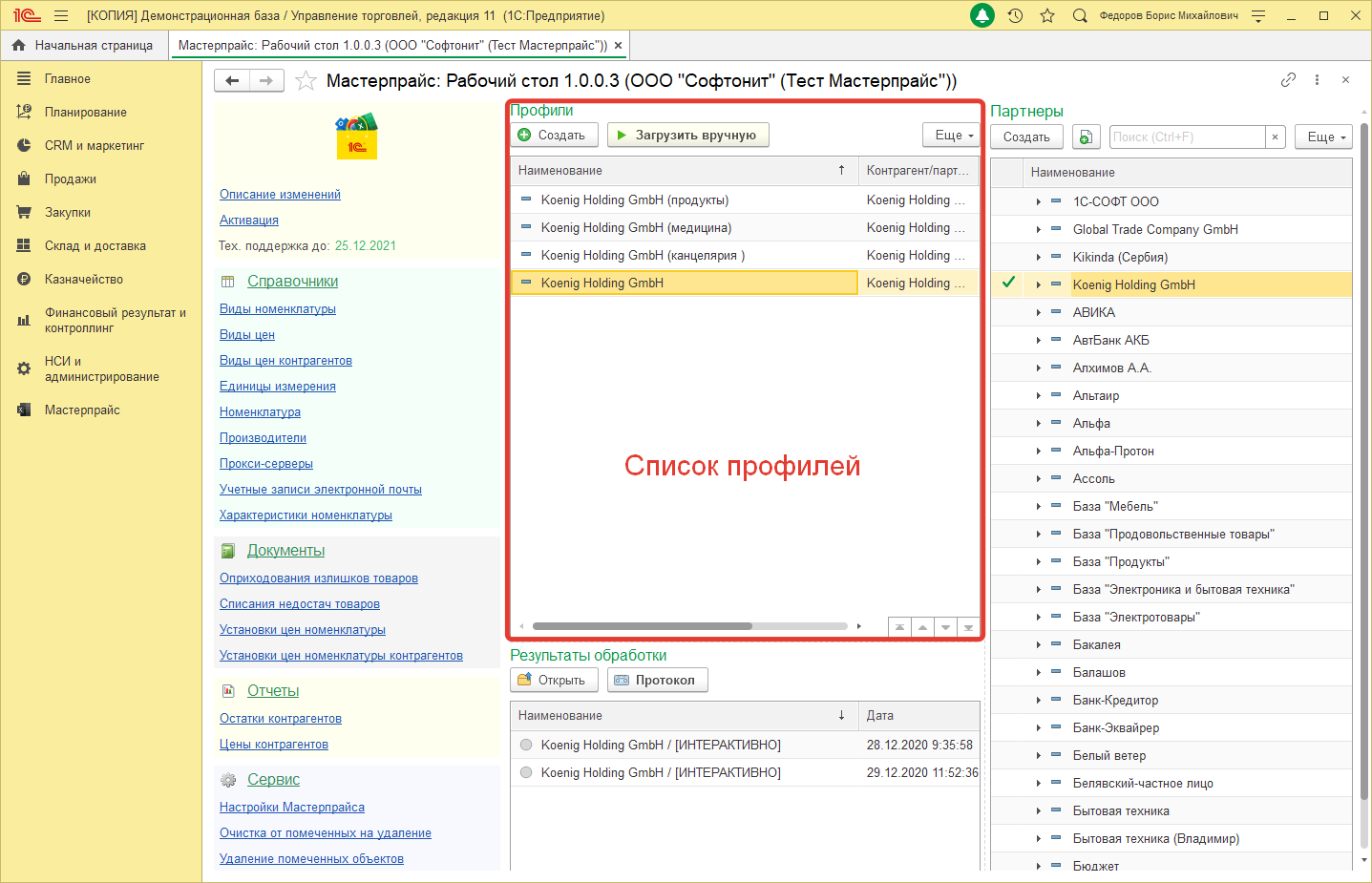Create a new group in Партнеры panel
The image size is (1372, 883).
pos(1086,137)
